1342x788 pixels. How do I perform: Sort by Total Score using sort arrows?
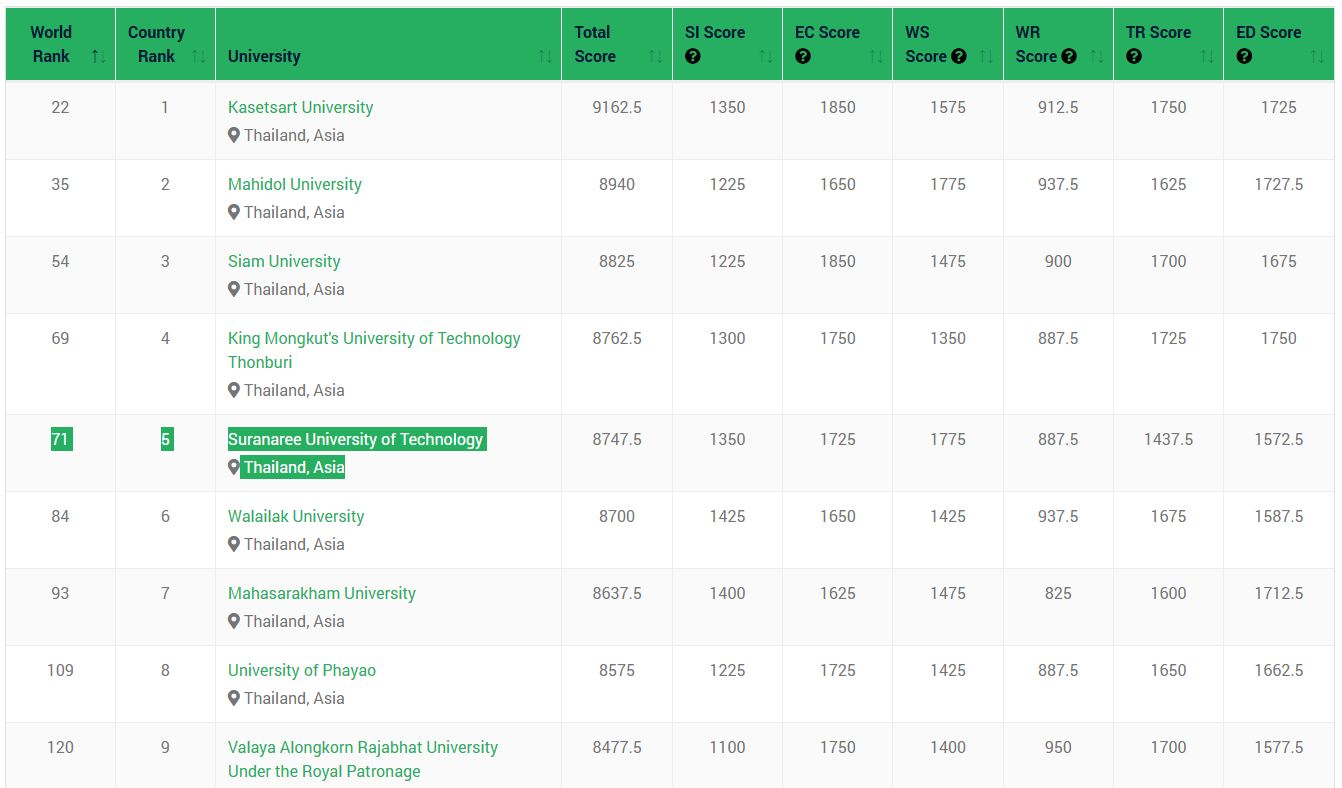click(x=656, y=57)
